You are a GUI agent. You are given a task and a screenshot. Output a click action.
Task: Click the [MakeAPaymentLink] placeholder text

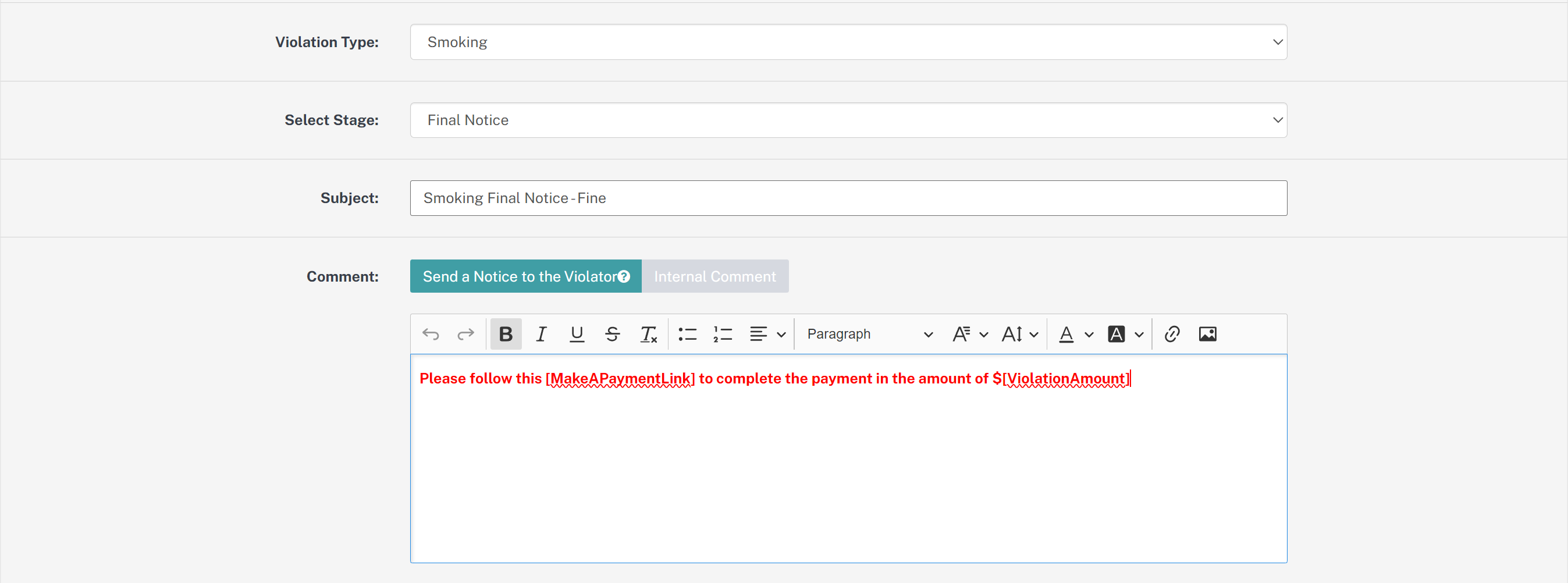(620, 379)
